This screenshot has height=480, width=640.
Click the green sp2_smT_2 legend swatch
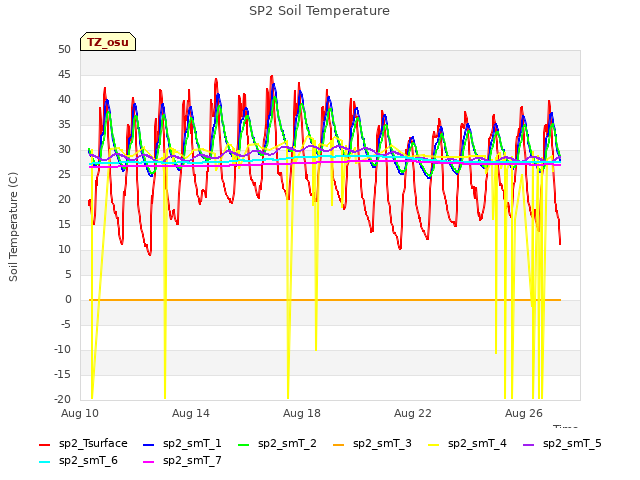243,444
